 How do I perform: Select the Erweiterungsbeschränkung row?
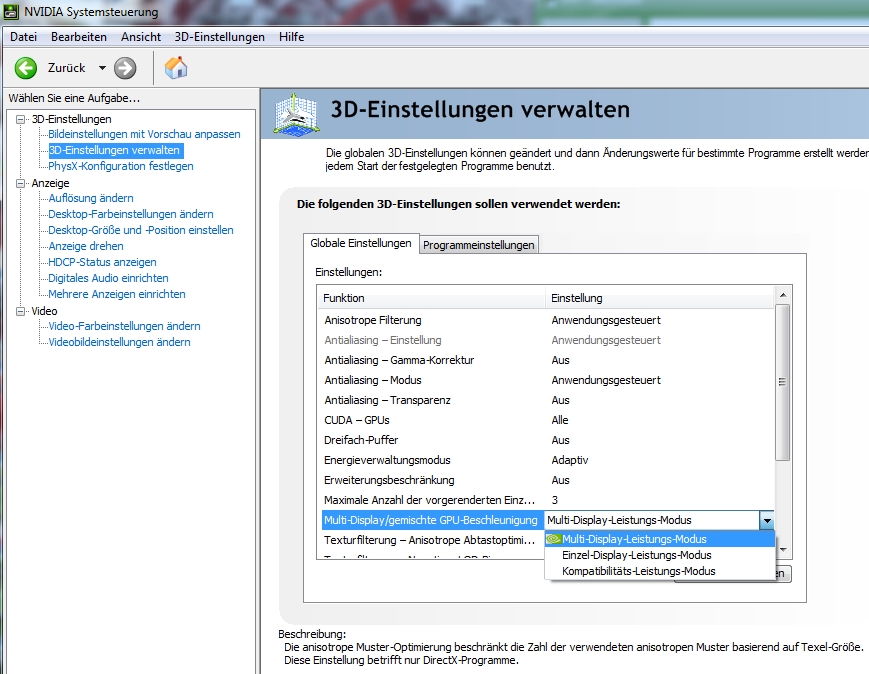click(x=546, y=480)
